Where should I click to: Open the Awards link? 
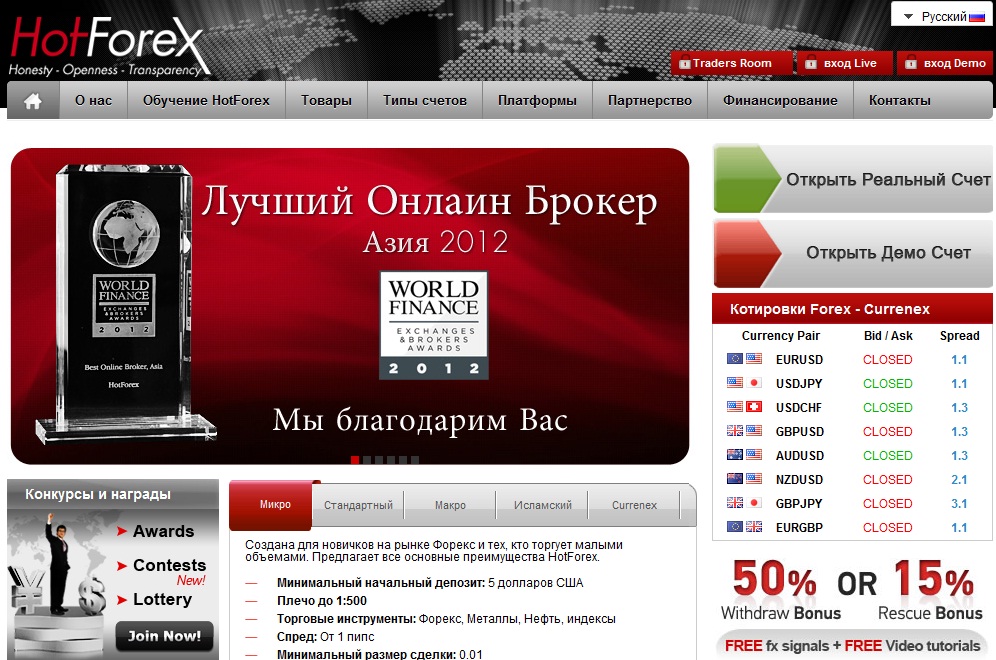pos(163,531)
